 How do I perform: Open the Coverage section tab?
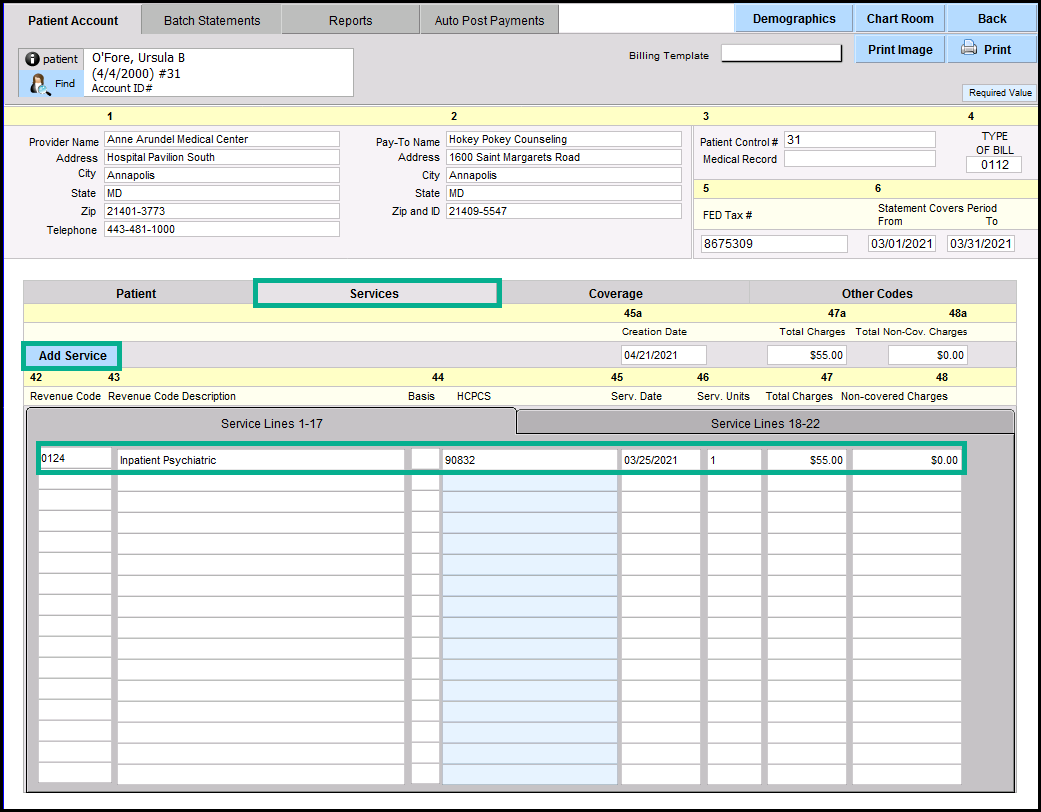(615, 293)
